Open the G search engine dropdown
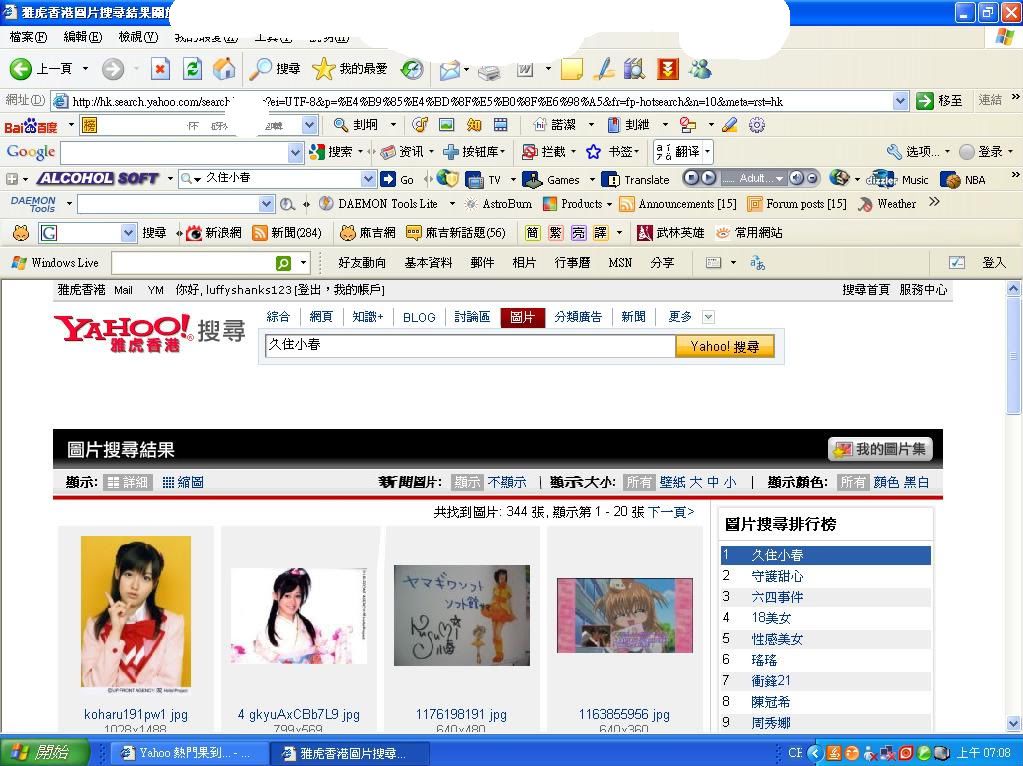The image size is (1023, 766). [129, 233]
